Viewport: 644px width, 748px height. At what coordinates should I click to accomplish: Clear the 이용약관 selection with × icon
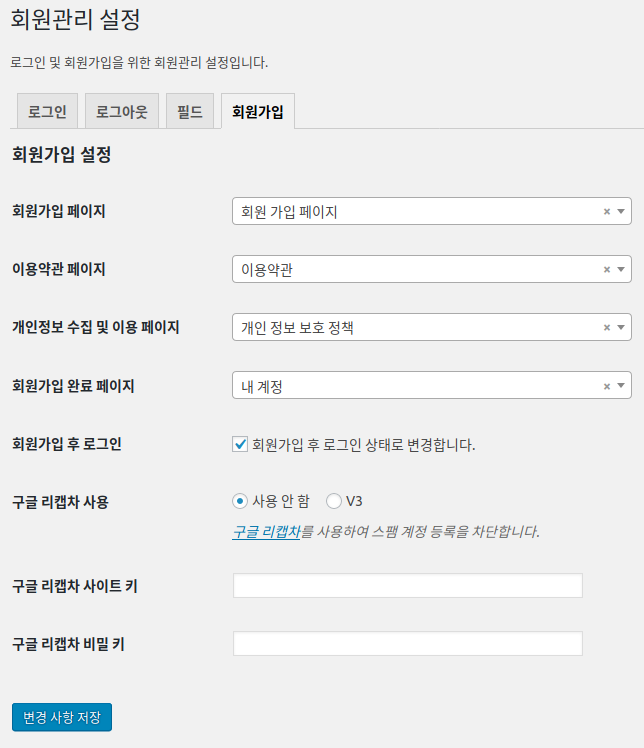(607, 270)
